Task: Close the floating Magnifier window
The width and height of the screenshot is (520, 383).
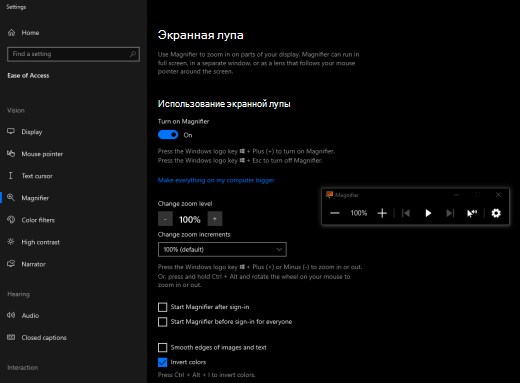Action: (x=498, y=195)
